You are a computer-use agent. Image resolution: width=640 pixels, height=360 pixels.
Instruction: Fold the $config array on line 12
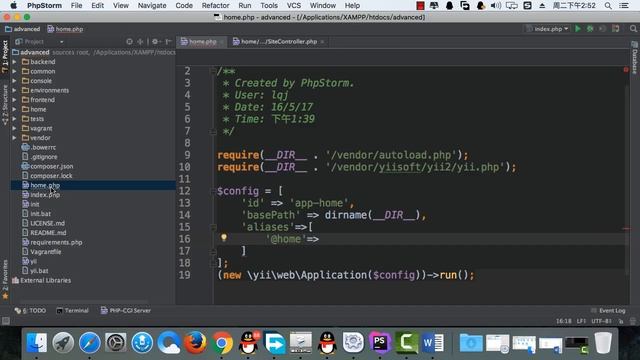tap(213, 191)
